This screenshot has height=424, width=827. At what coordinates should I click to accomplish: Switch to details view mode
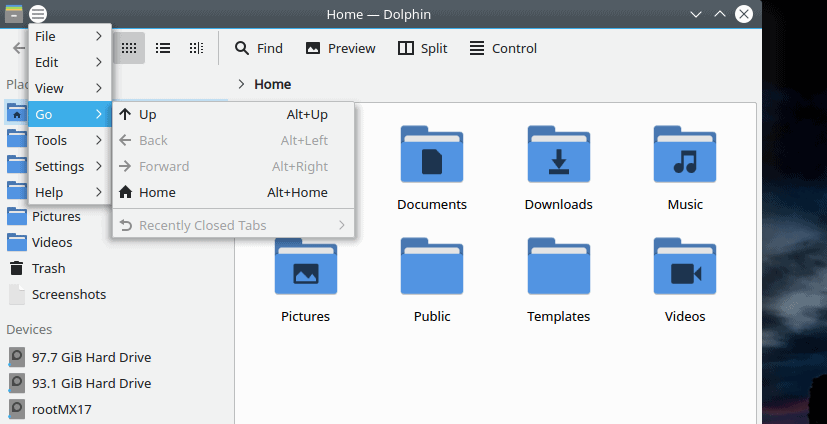click(196, 49)
